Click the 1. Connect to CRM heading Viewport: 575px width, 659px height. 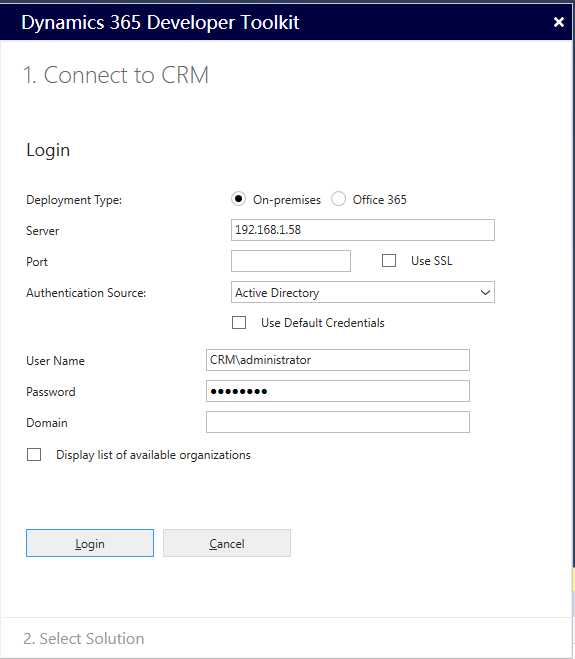tap(116, 75)
